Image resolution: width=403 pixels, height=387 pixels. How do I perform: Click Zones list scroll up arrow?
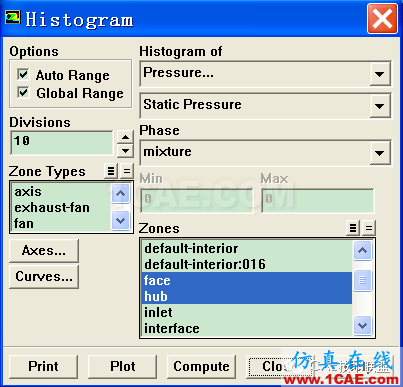click(362, 250)
